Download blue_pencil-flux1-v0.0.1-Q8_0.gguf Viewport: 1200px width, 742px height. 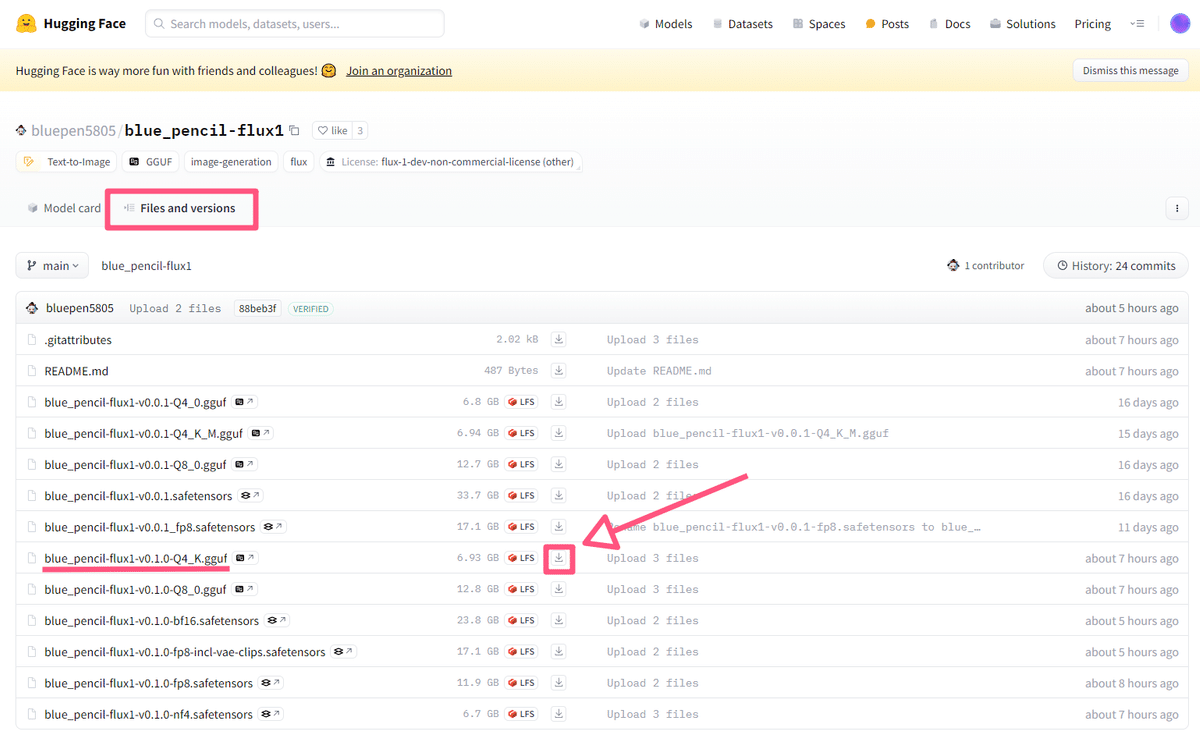point(559,464)
